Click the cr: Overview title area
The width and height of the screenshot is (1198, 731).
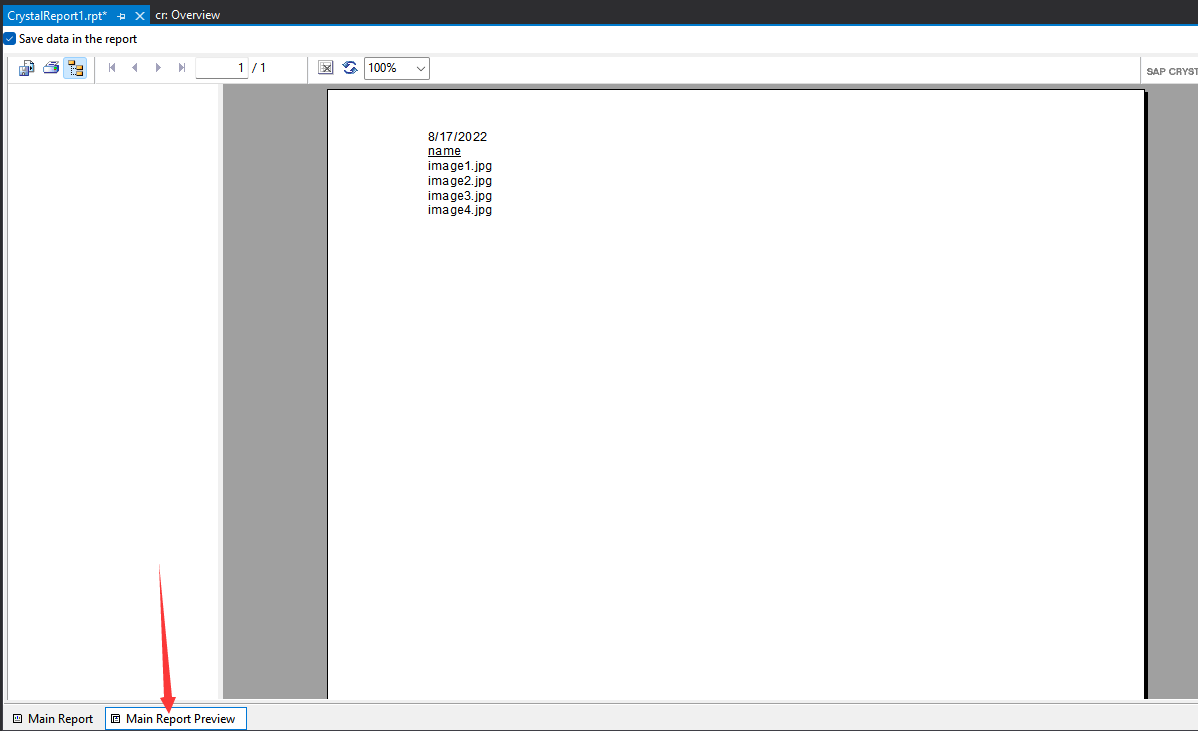[x=186, y=14]
